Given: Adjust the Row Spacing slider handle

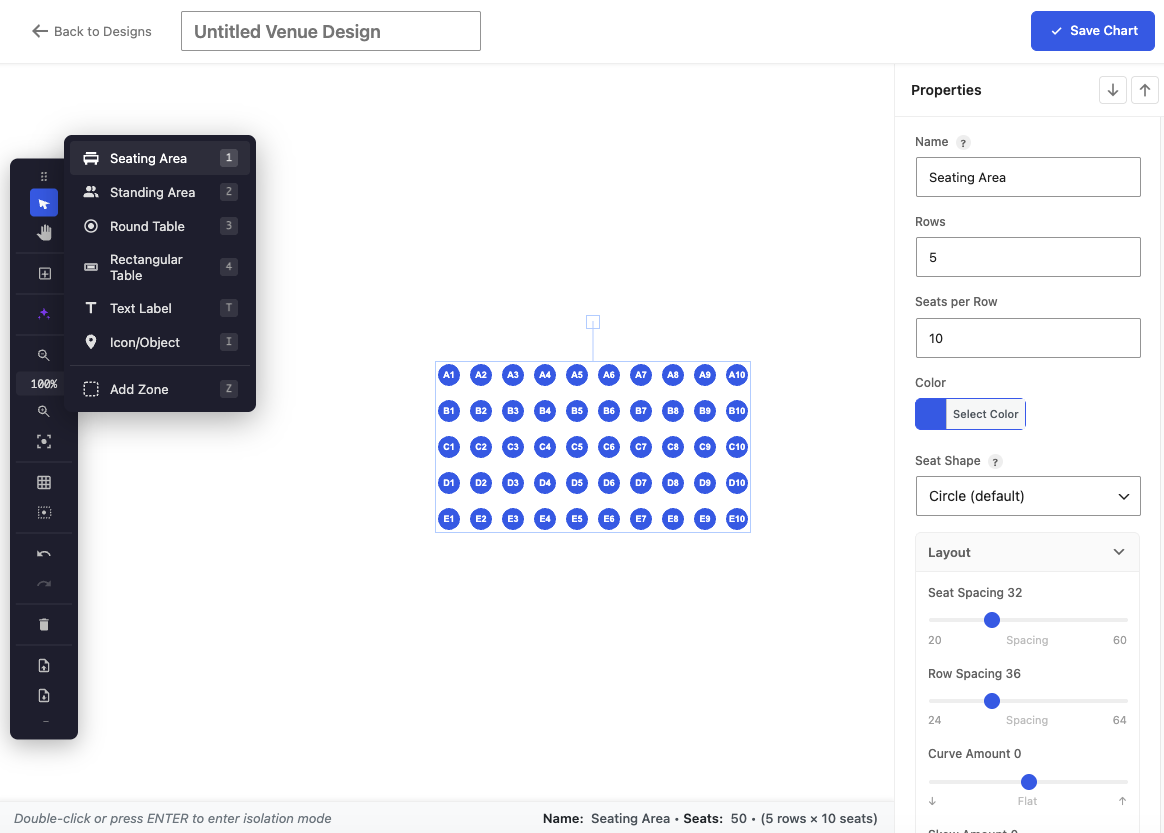Looking at the screenshot, I should click(992, 701).
